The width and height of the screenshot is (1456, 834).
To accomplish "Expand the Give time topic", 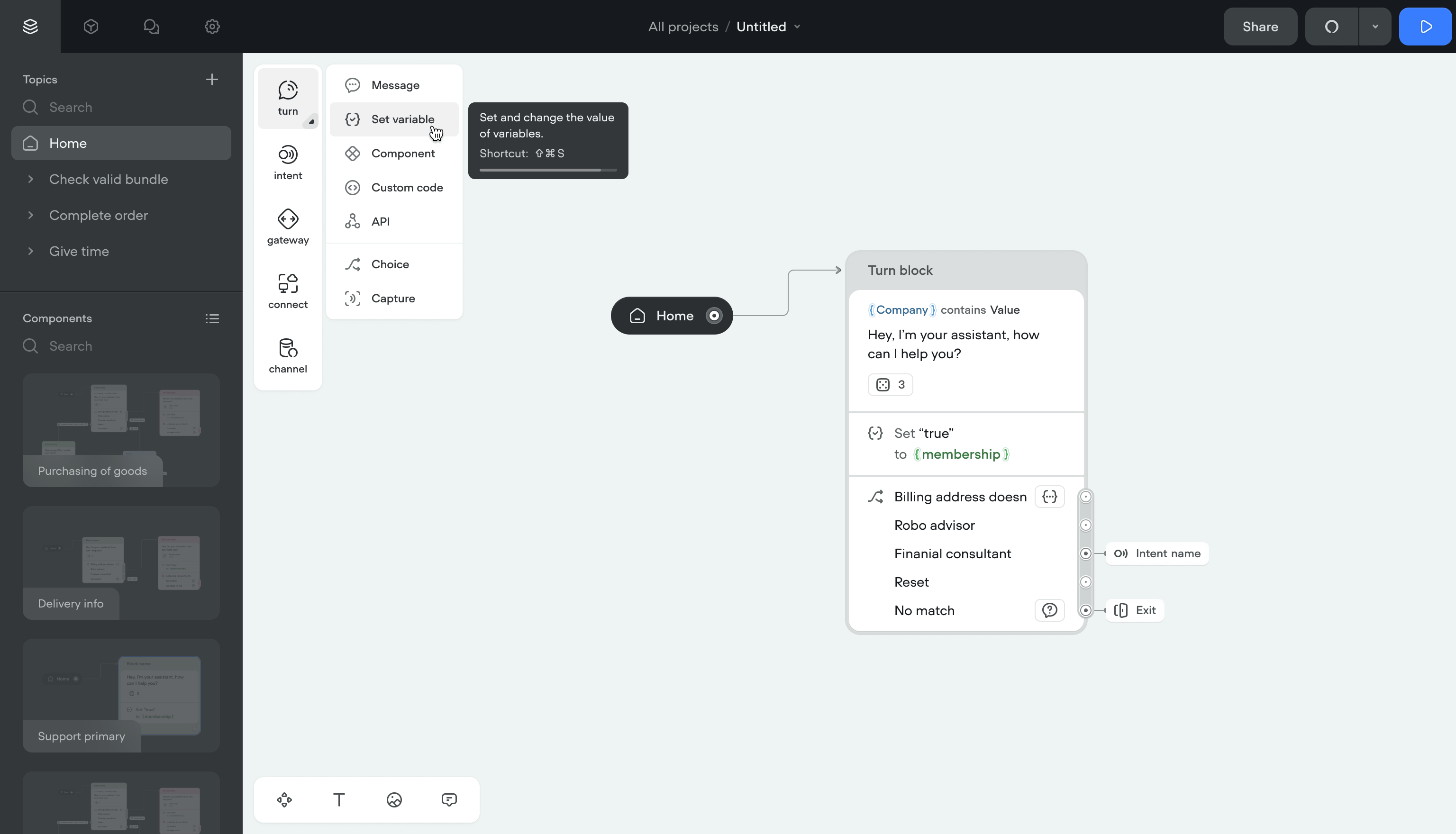I will pyautogui.click(x=31, y=252).
